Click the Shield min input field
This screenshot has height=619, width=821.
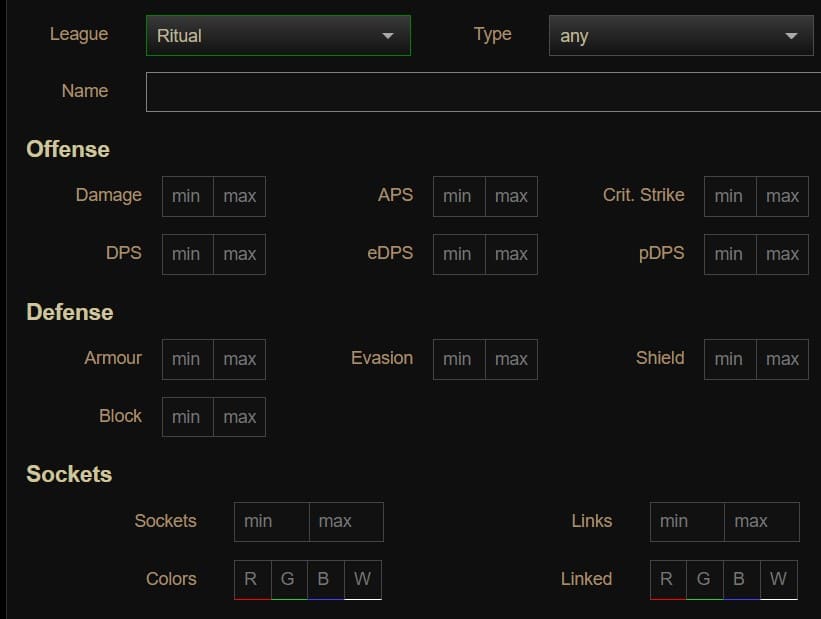[729, 359]
